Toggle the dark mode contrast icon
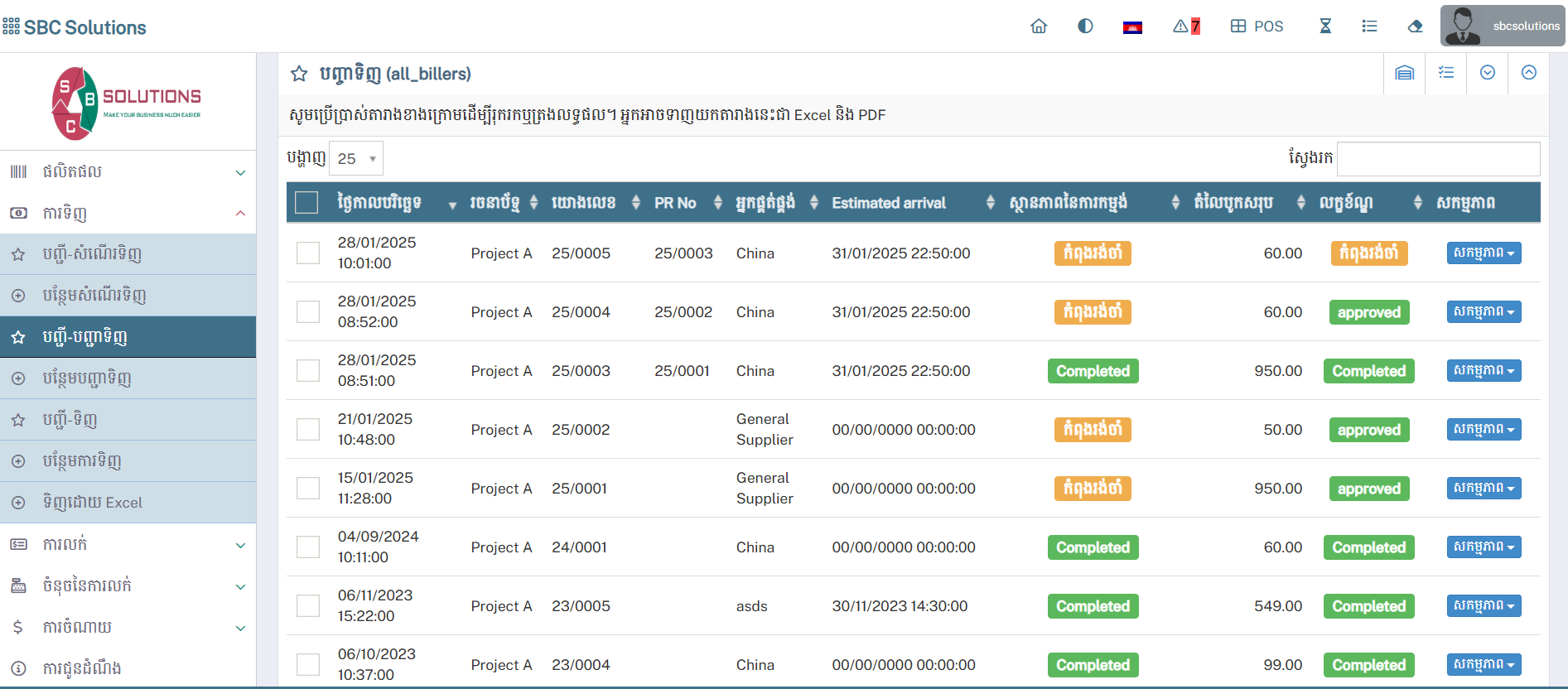The width and height of the screenshot is (1568, 689). click(1085, 26)
